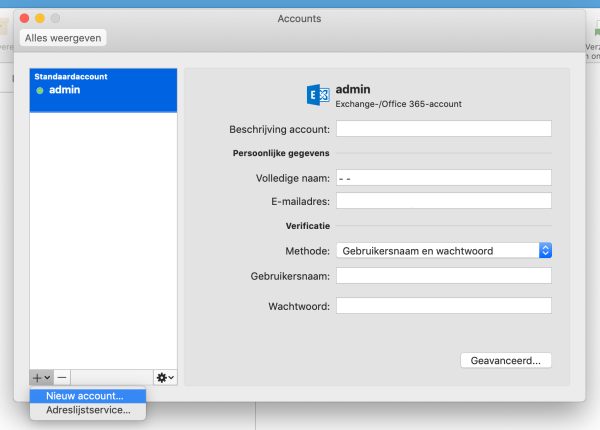Click the 'Beschrijving account' text field
The height and width of the screenshot is (430, 600).
(x=444, y=128)
